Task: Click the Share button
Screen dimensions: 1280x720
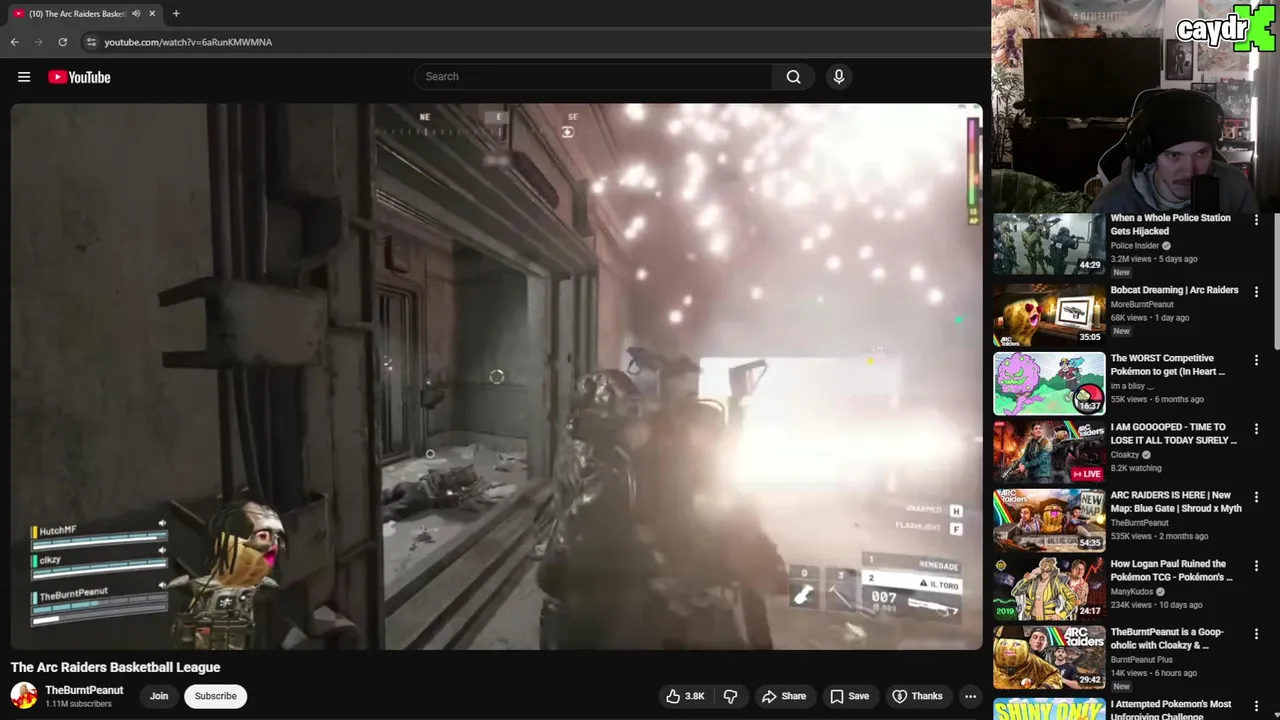Action: pos(783,696)
